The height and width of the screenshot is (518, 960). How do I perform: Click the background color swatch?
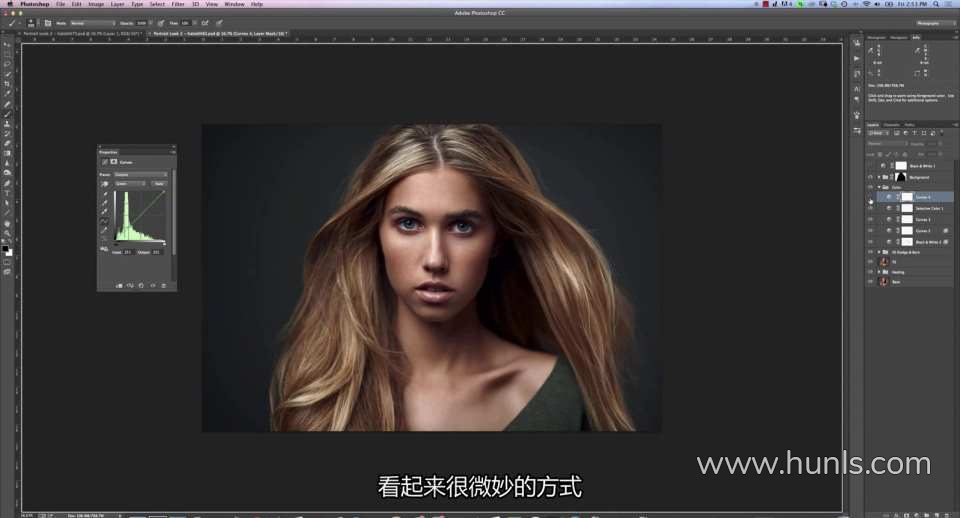click(x=9, y=252)
